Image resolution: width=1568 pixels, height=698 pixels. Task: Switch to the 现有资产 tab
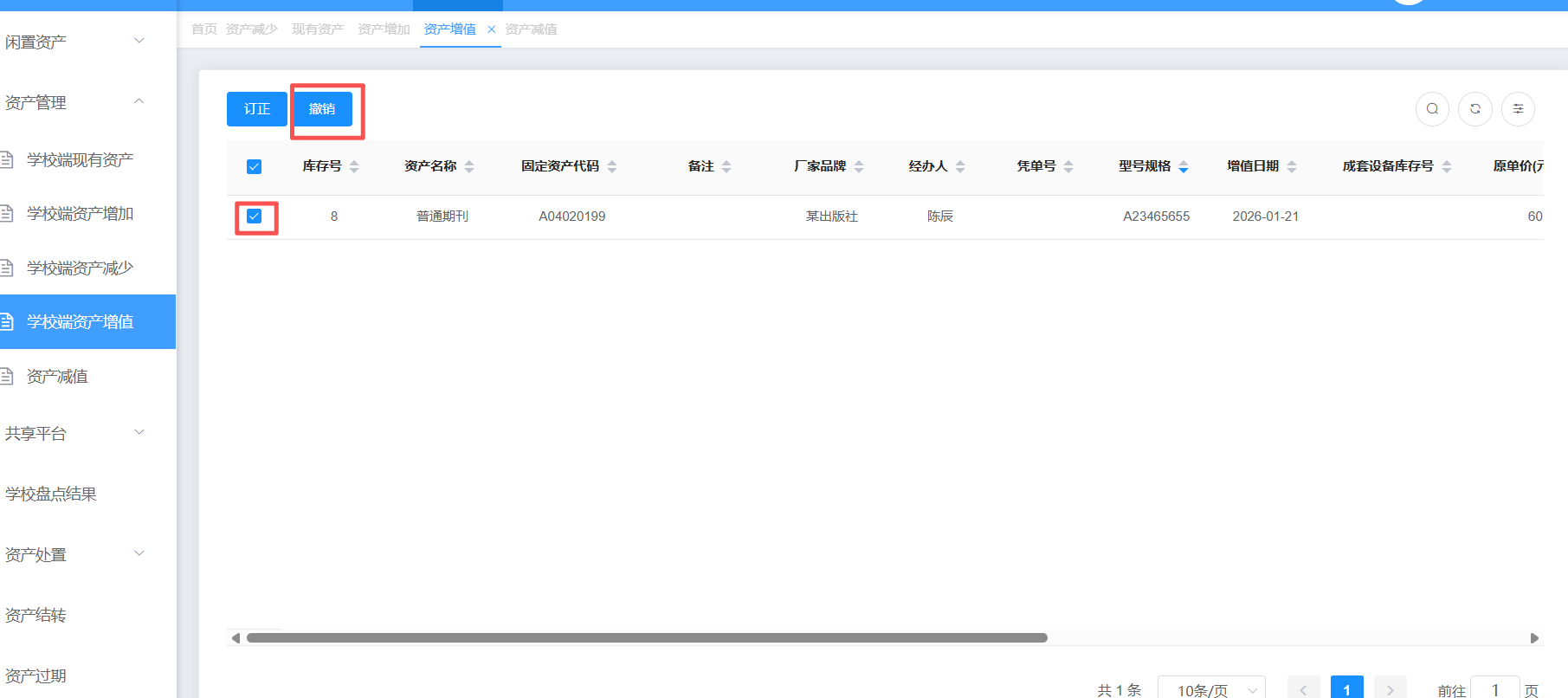318,29
